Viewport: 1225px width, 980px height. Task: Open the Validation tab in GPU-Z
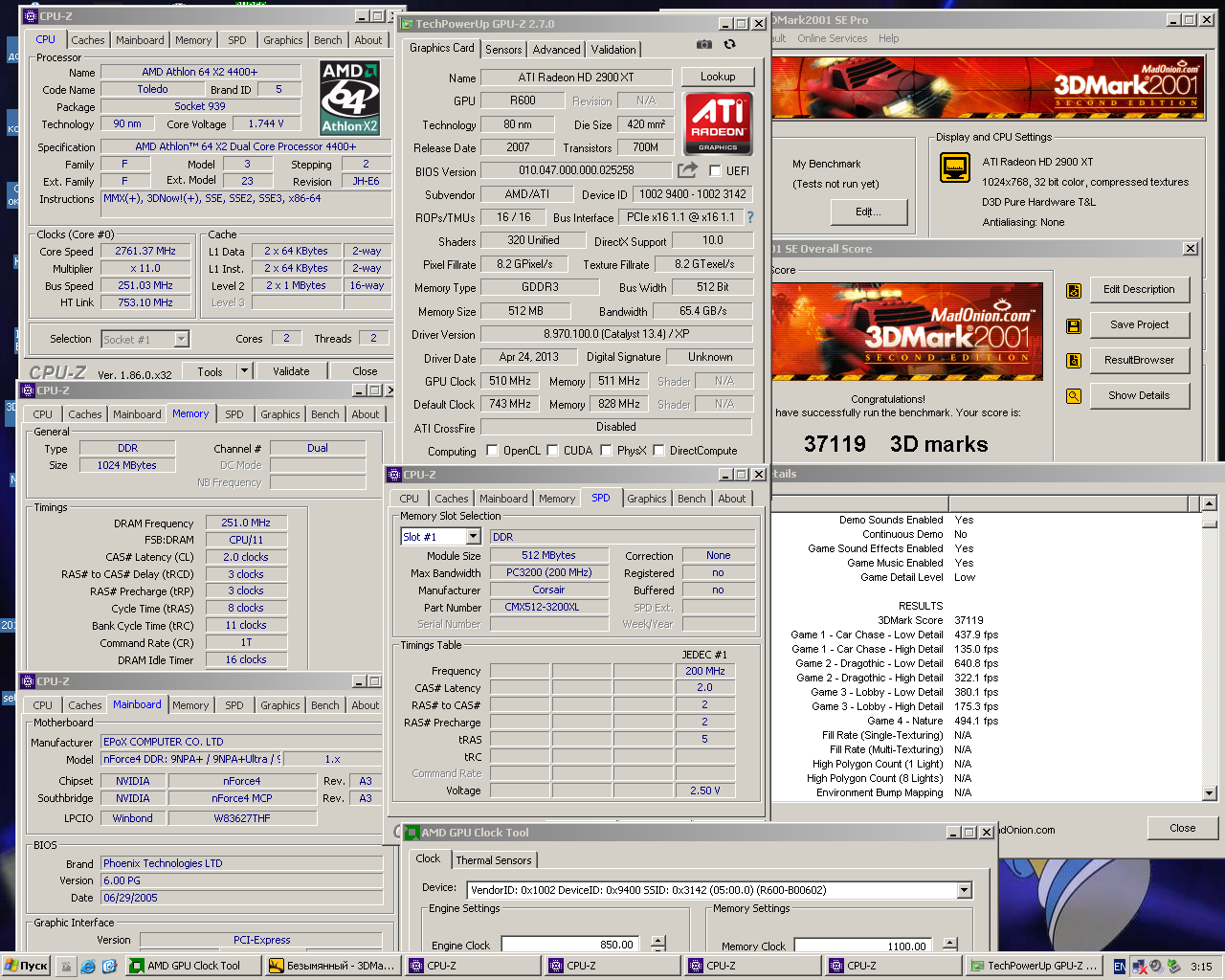[612, 50]
